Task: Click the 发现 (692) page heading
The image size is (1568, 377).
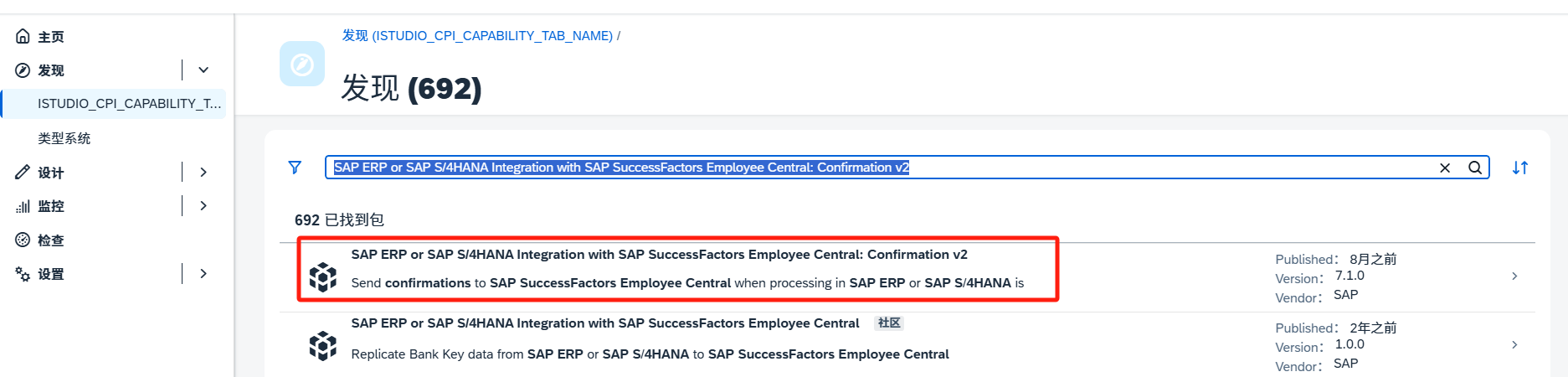Action: tap(411, 88)
